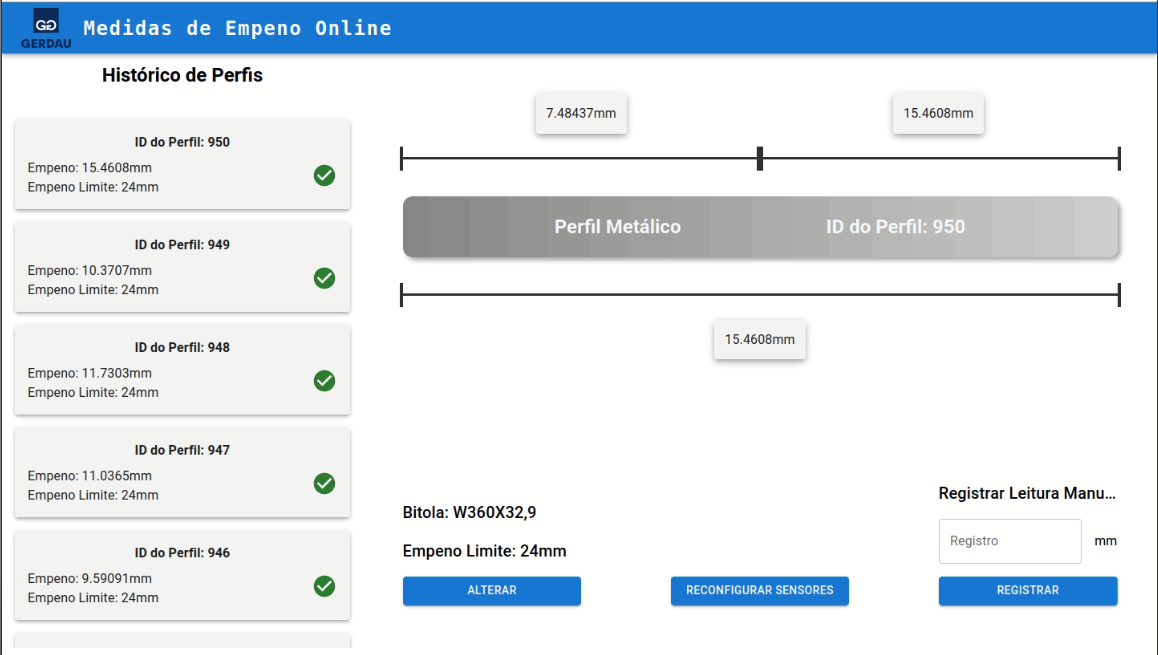Viewport: 1158px width, 655px height.
Task: Click the top-right 15.4608mm measurement label
Action: [x=937, y=114]
